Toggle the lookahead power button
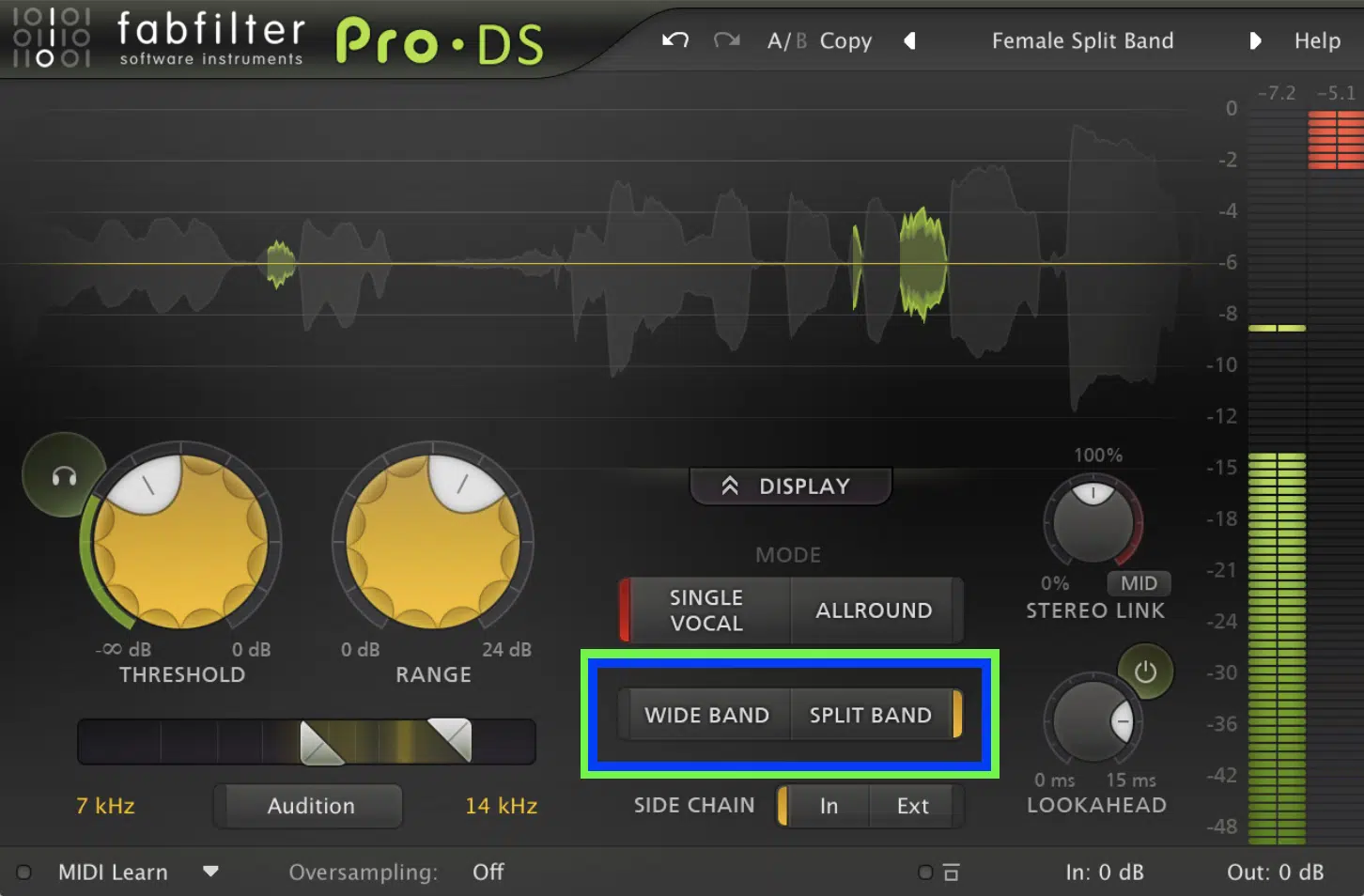1364x896 pixels. pos(1145,672)
